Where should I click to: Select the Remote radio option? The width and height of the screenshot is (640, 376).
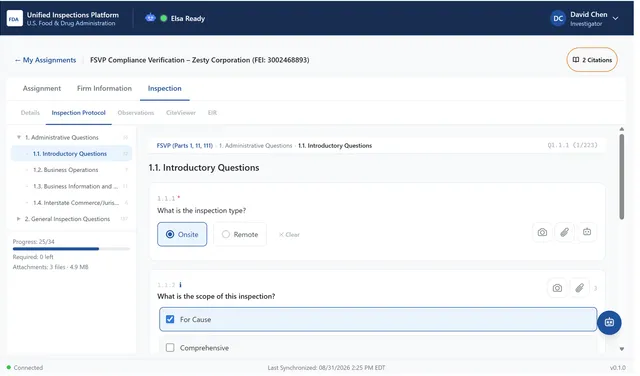(x=240, y=234)
